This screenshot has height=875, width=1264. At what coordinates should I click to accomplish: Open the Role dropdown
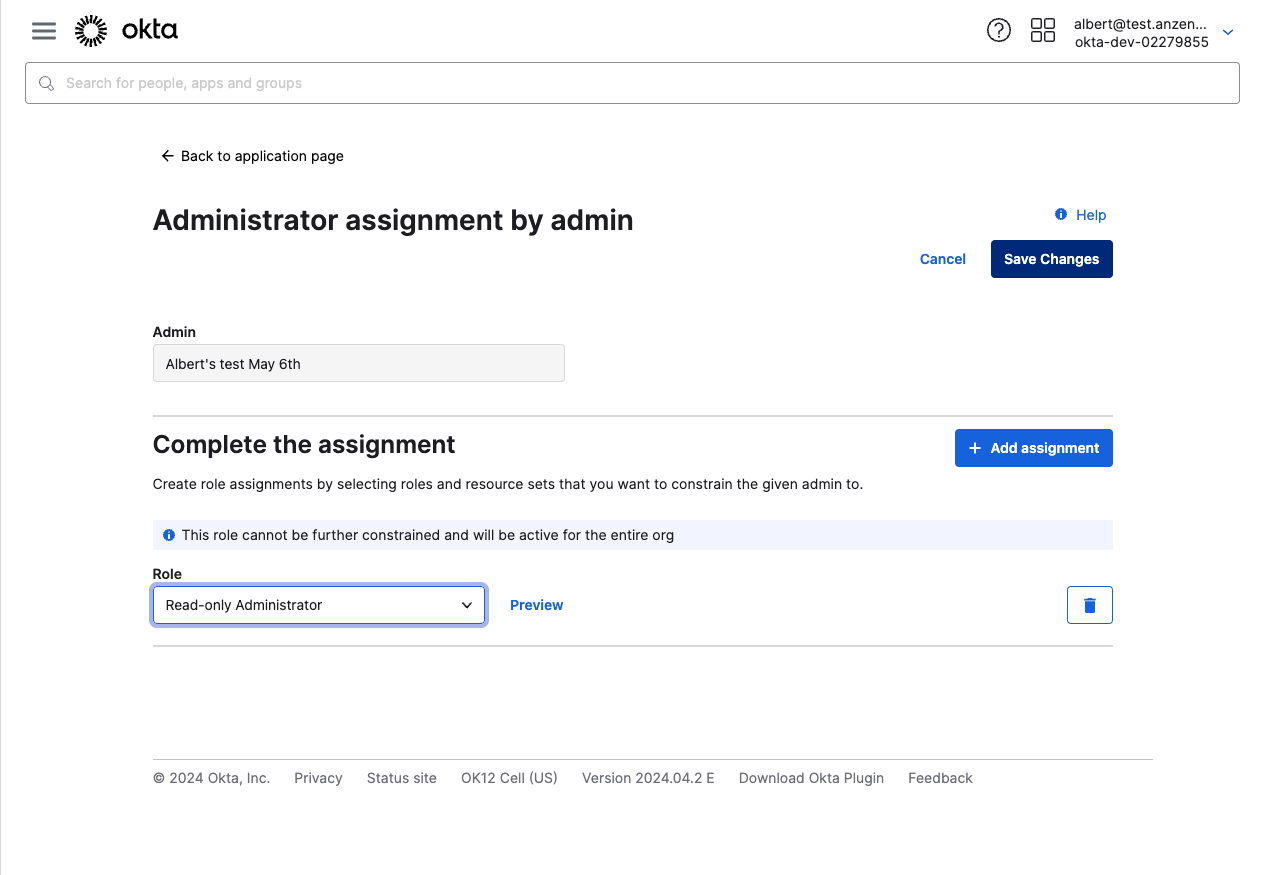[x=319, y=605]
